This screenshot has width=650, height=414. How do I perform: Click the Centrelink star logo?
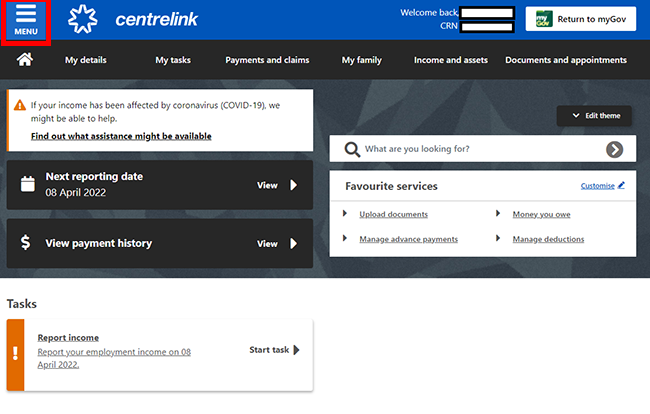coord(83,19)
